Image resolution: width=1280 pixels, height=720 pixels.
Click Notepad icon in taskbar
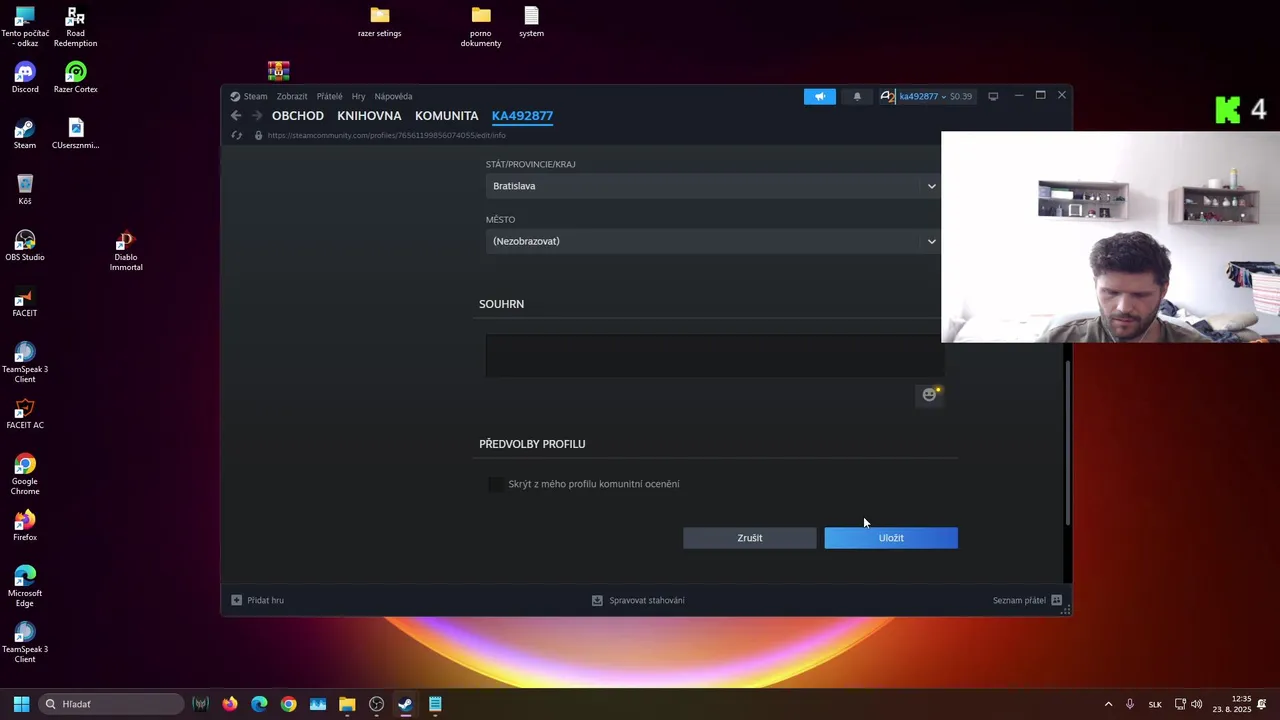tap(435, 704)
